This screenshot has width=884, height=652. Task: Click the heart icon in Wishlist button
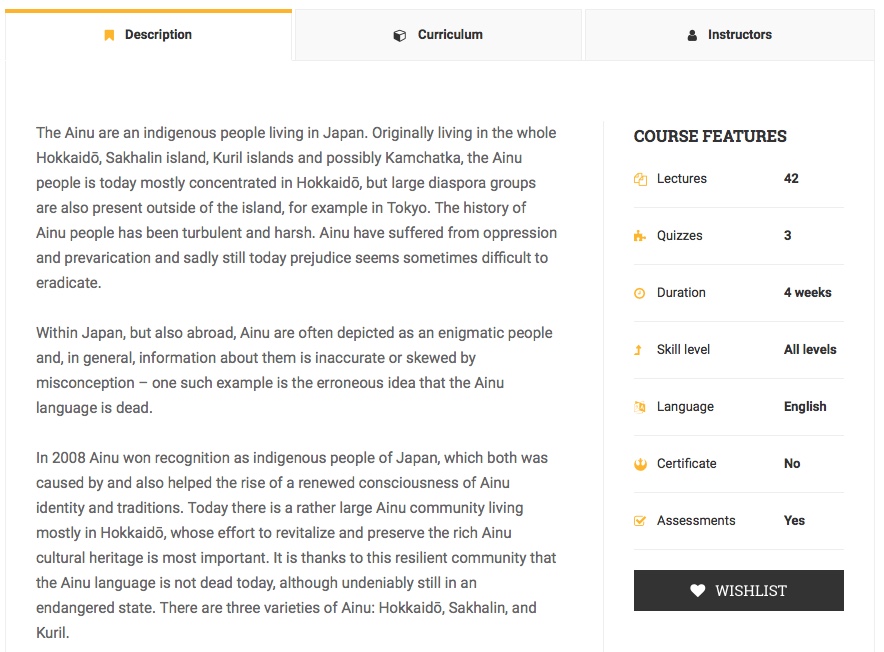pos(698,591)
